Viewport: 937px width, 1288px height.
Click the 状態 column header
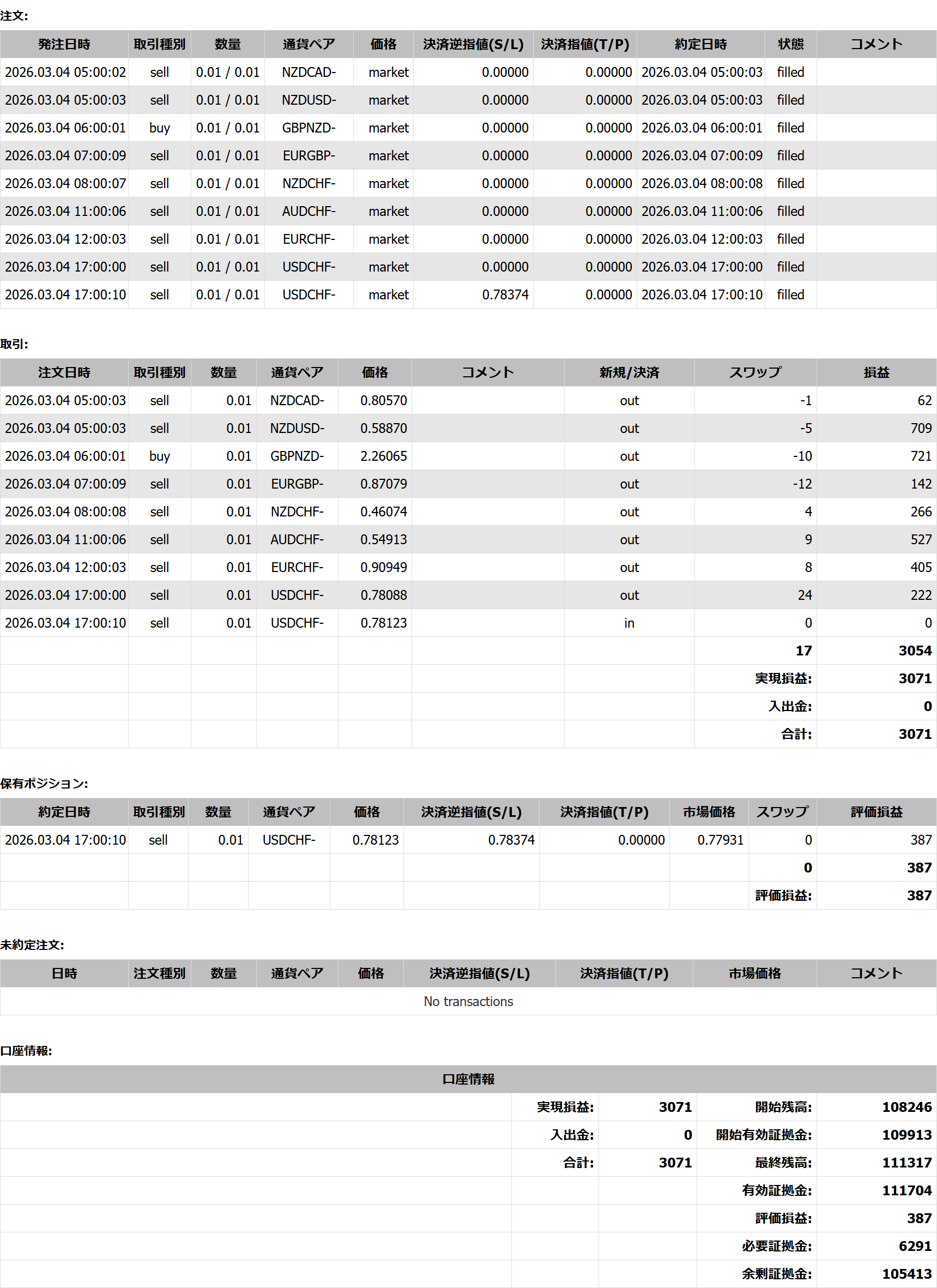click(x=790, y=44)
